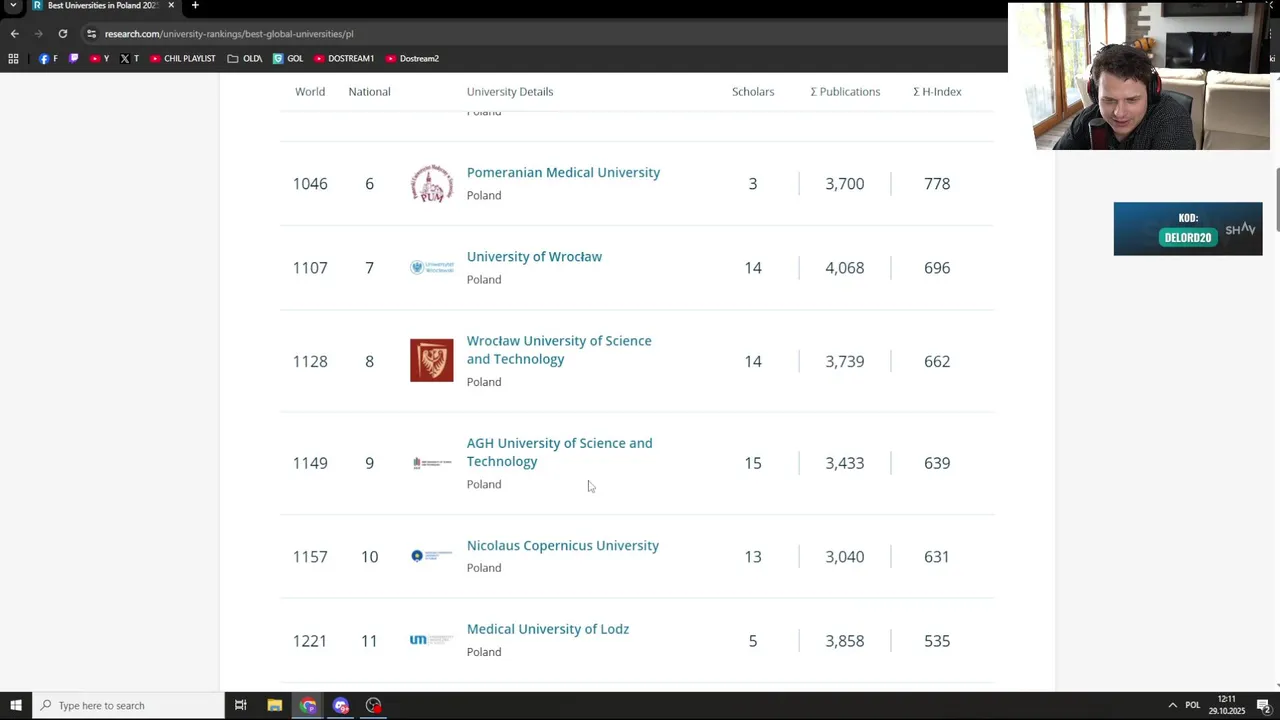This screenshot has width=1280, height=720.
Task: Open the Chrome tab search dropdown arrow
Action: click(13, 6)
